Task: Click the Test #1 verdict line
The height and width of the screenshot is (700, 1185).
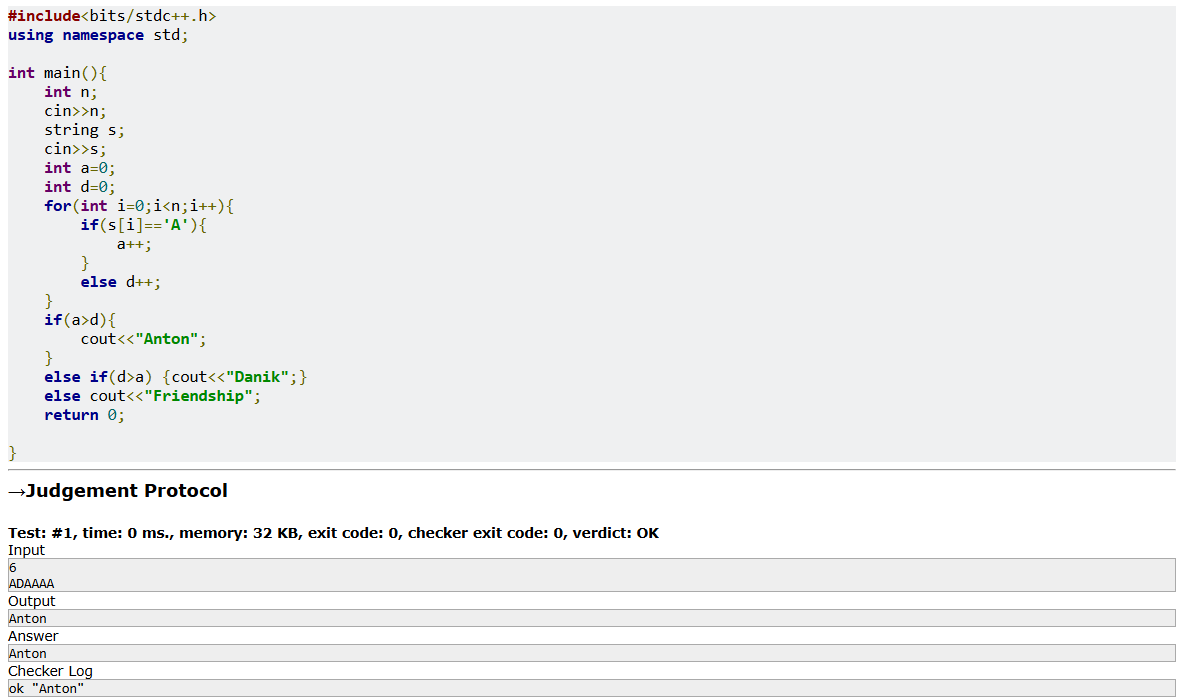Action: pyautogui.click(x=333, y=533)
